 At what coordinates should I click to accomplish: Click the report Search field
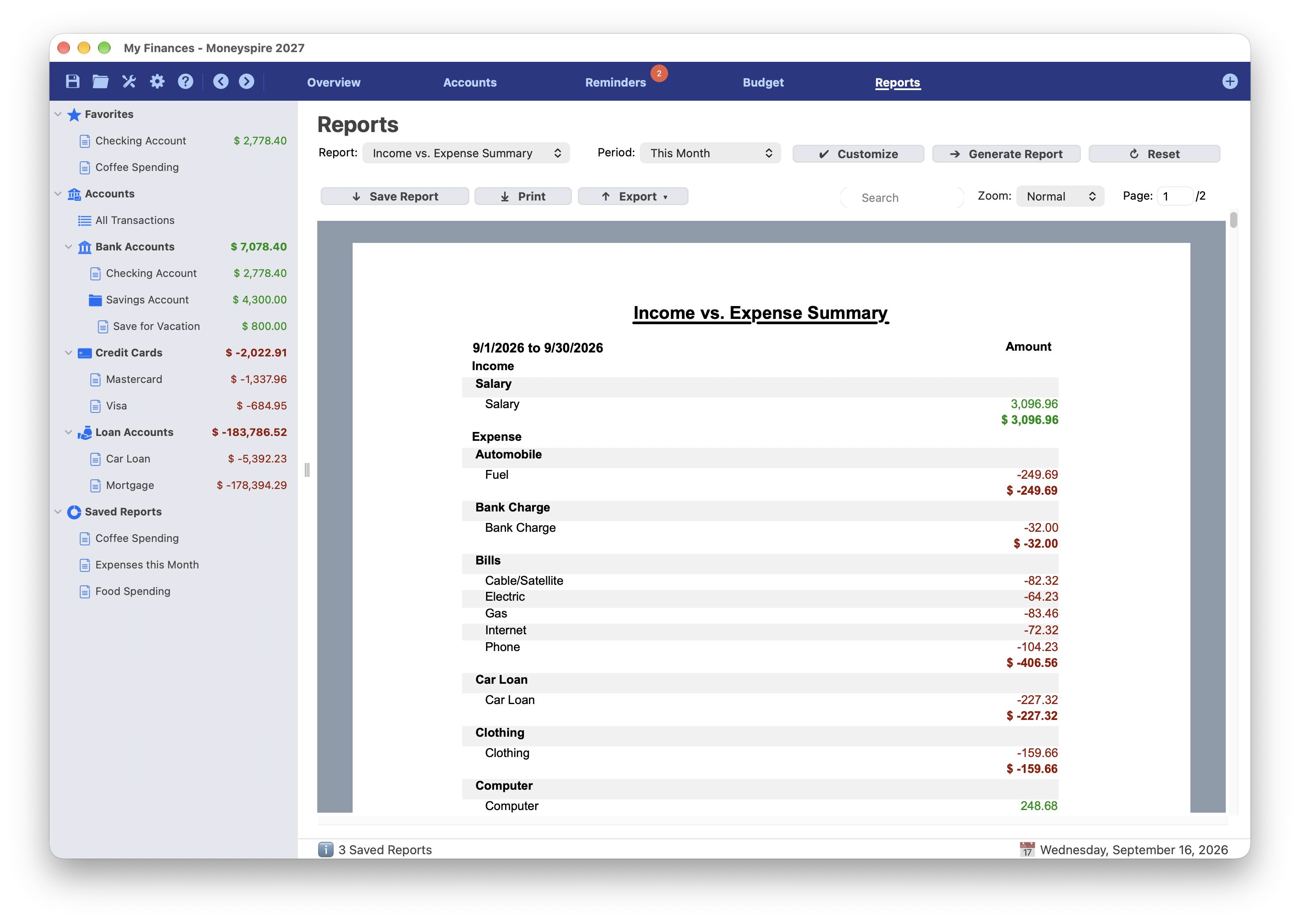(902, 197)
